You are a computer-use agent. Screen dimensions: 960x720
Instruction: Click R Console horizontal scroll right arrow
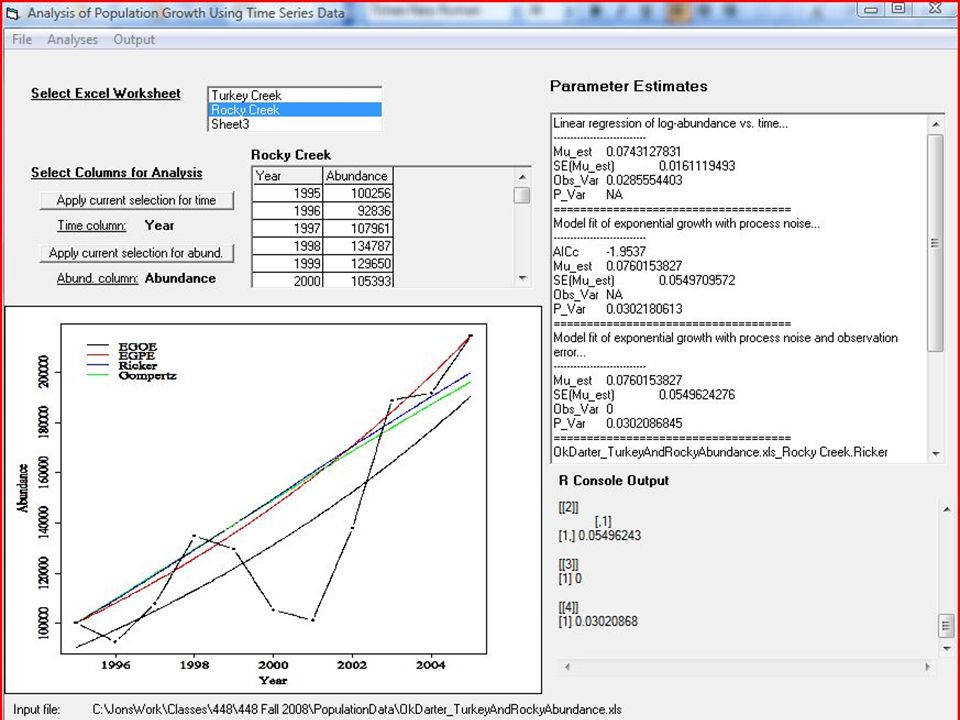(x=928, y=667)
